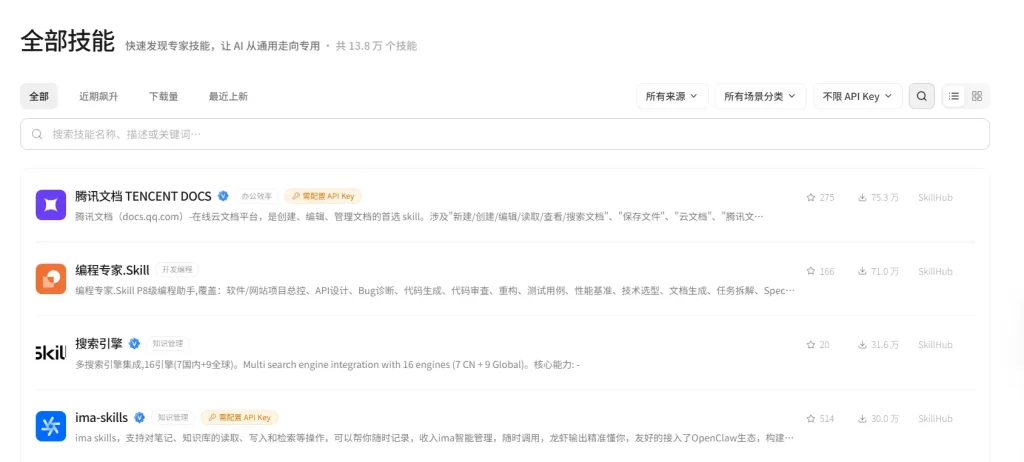This screenshot has width=1024, height=462.
Task: Select the 近期飙升 tab
Action: tap(99, 96)
